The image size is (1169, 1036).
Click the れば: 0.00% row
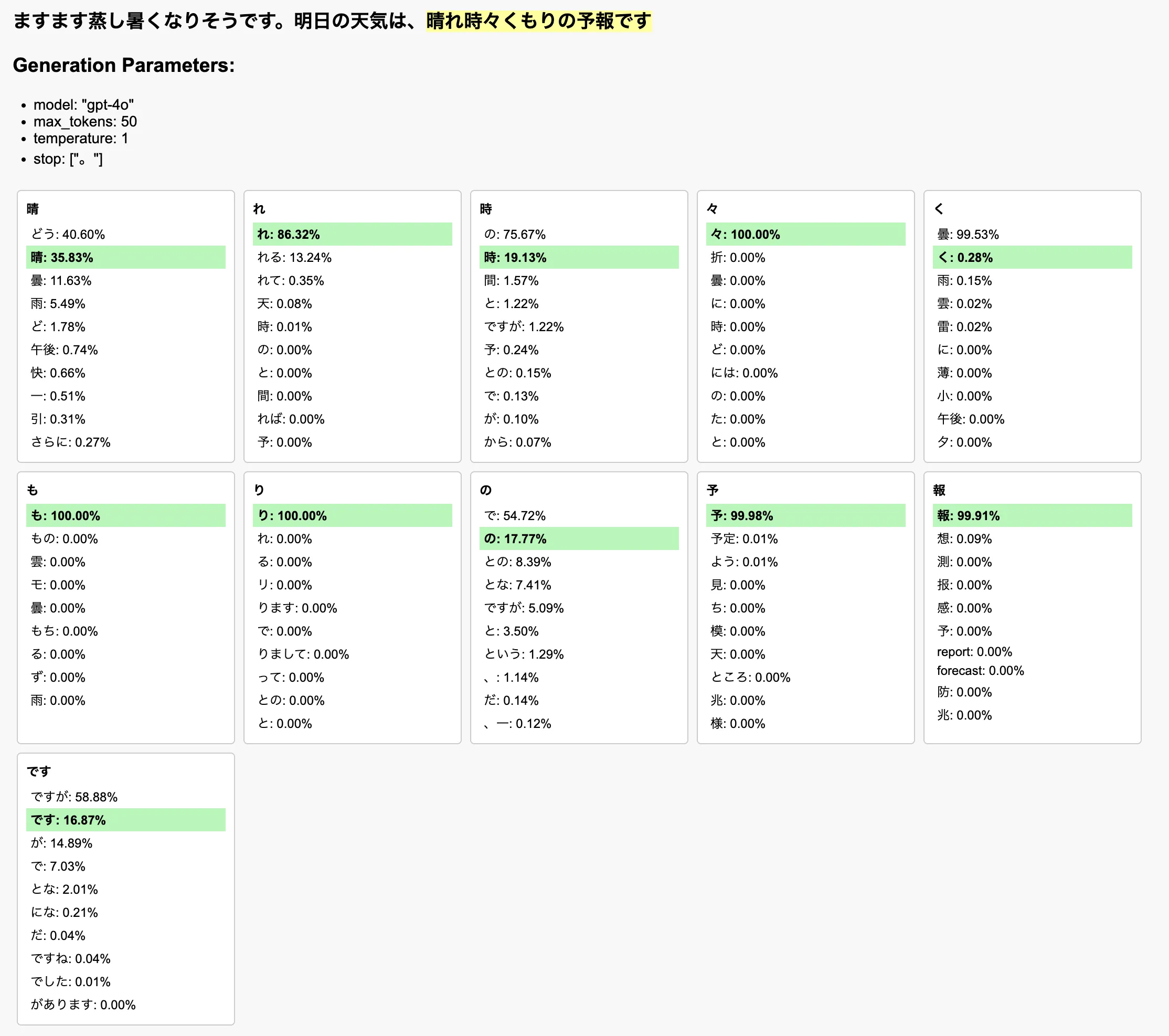352,419
